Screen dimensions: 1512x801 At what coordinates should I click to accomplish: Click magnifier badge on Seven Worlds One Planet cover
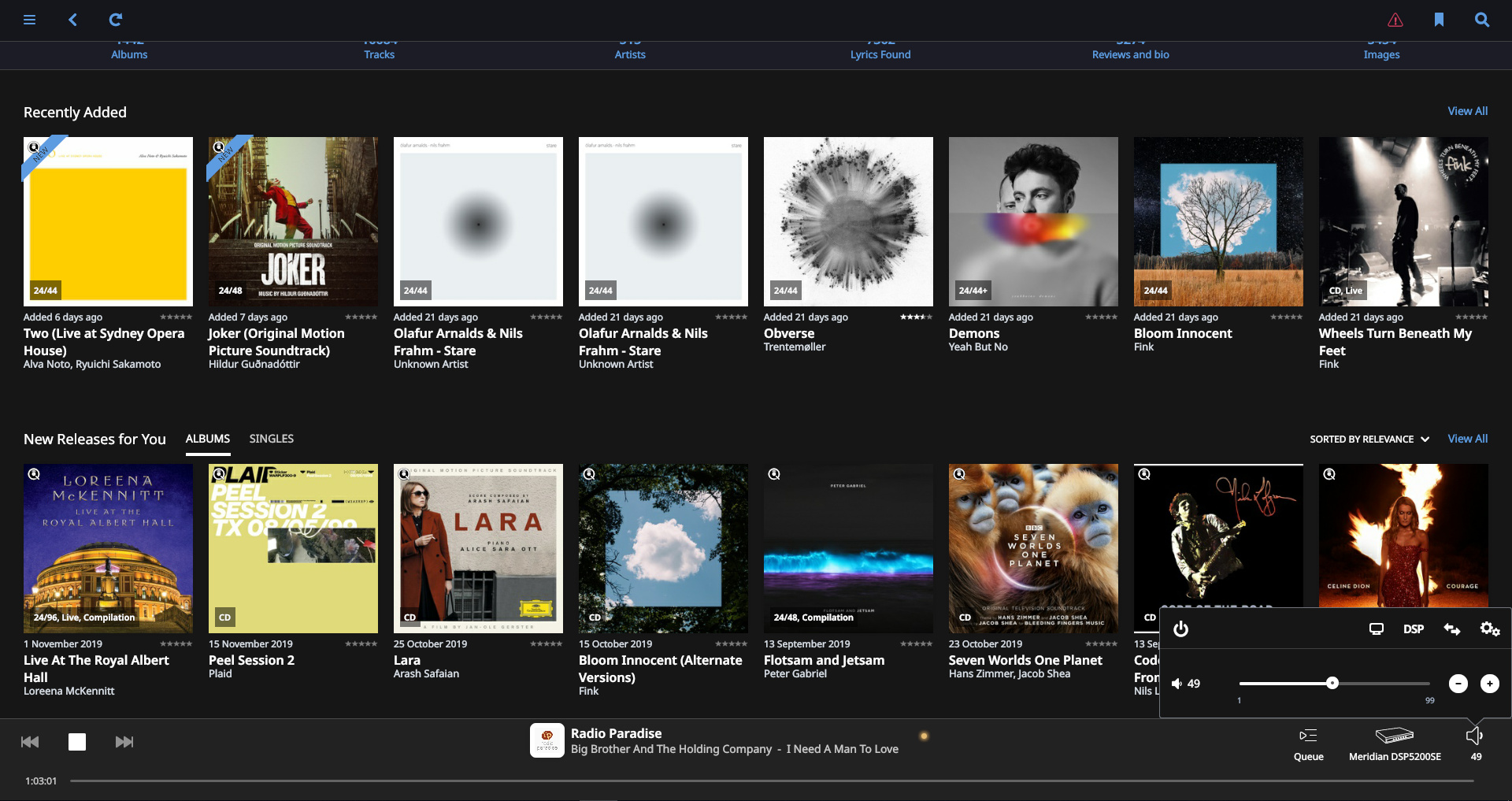point(959,474)
